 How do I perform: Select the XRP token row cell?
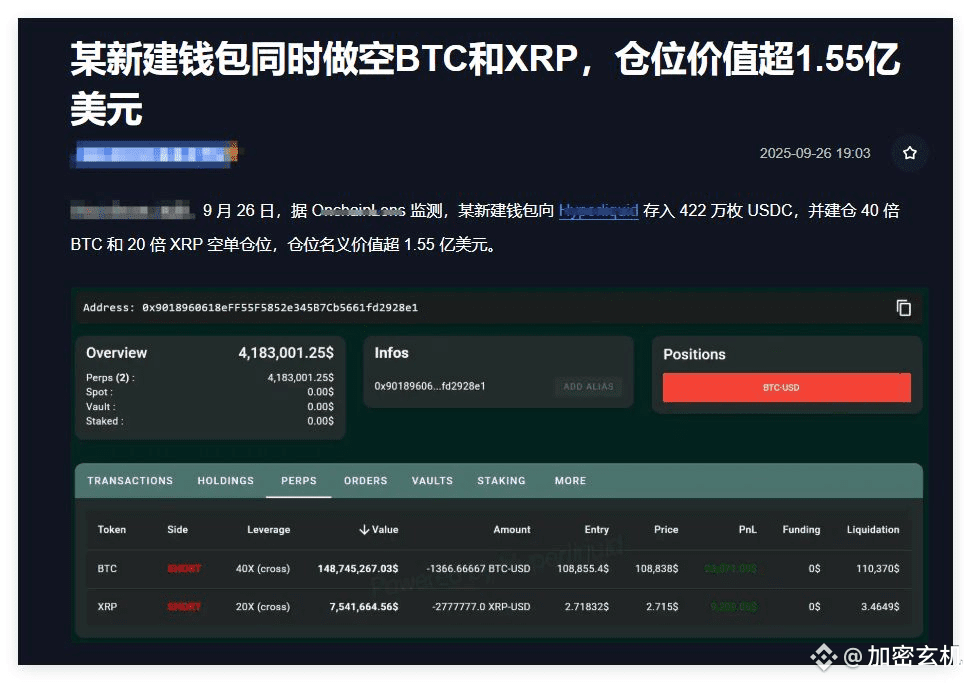pyautogui.click(x=107, y=607)
